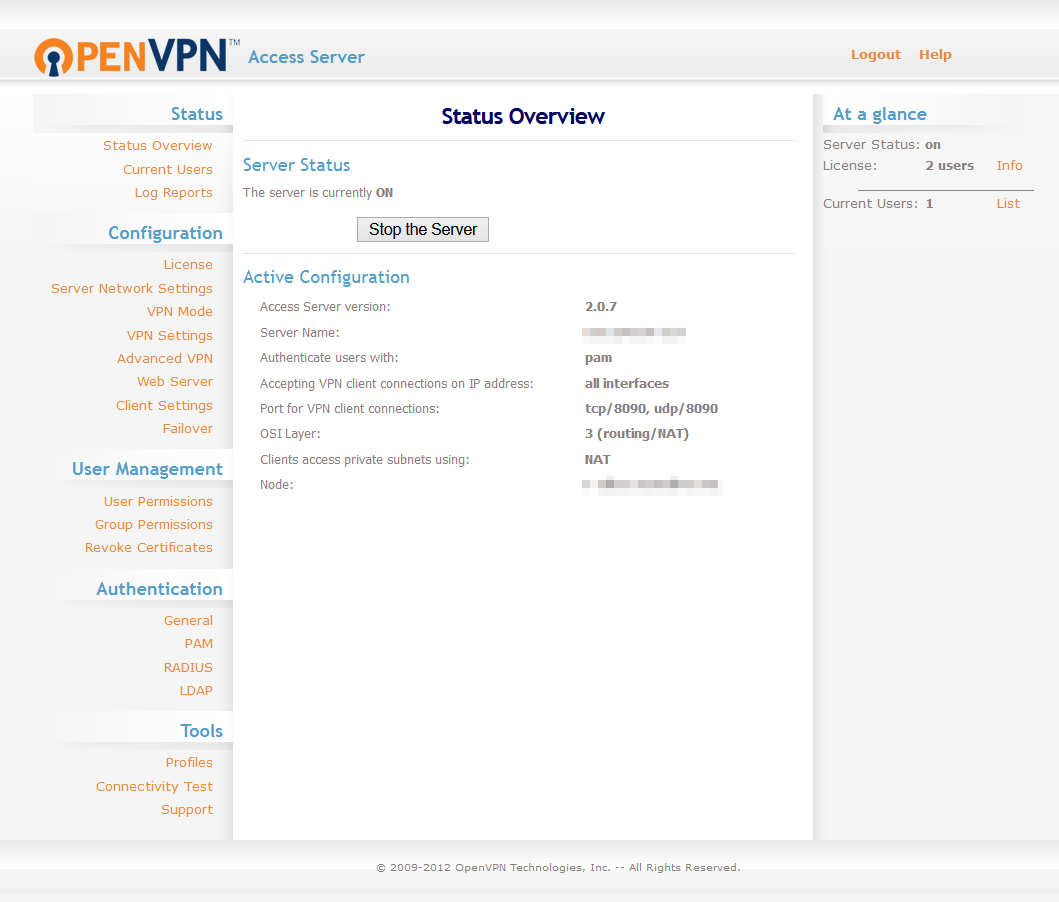
Task: Select the 'Clients access private subnets using:' label
Action: pyautogui.click(x=364, y=460)
